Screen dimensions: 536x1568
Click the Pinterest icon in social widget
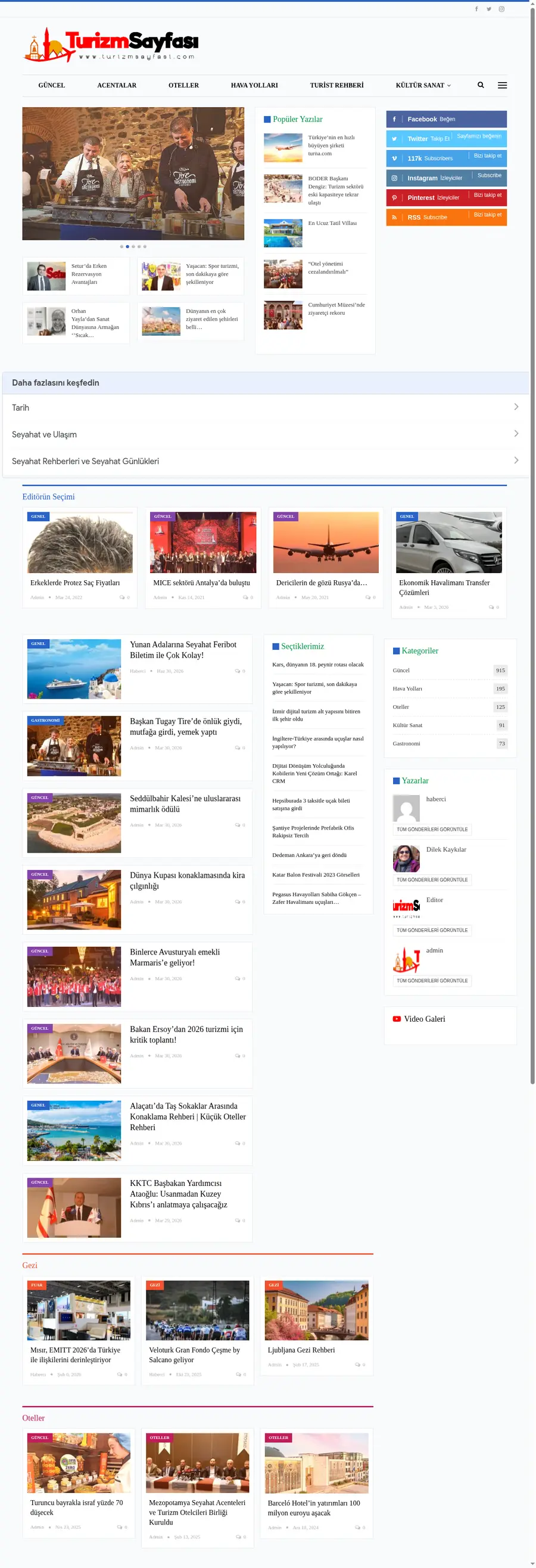pos(394,198)
